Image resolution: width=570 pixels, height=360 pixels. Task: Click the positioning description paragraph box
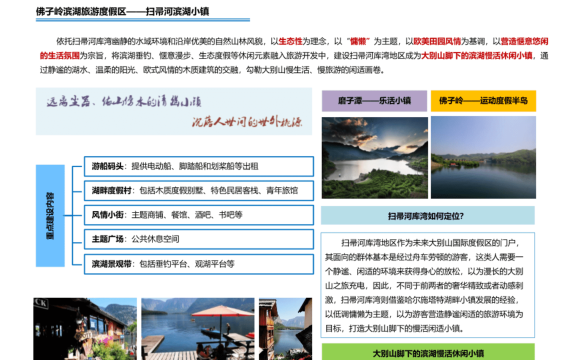[428, 285]
